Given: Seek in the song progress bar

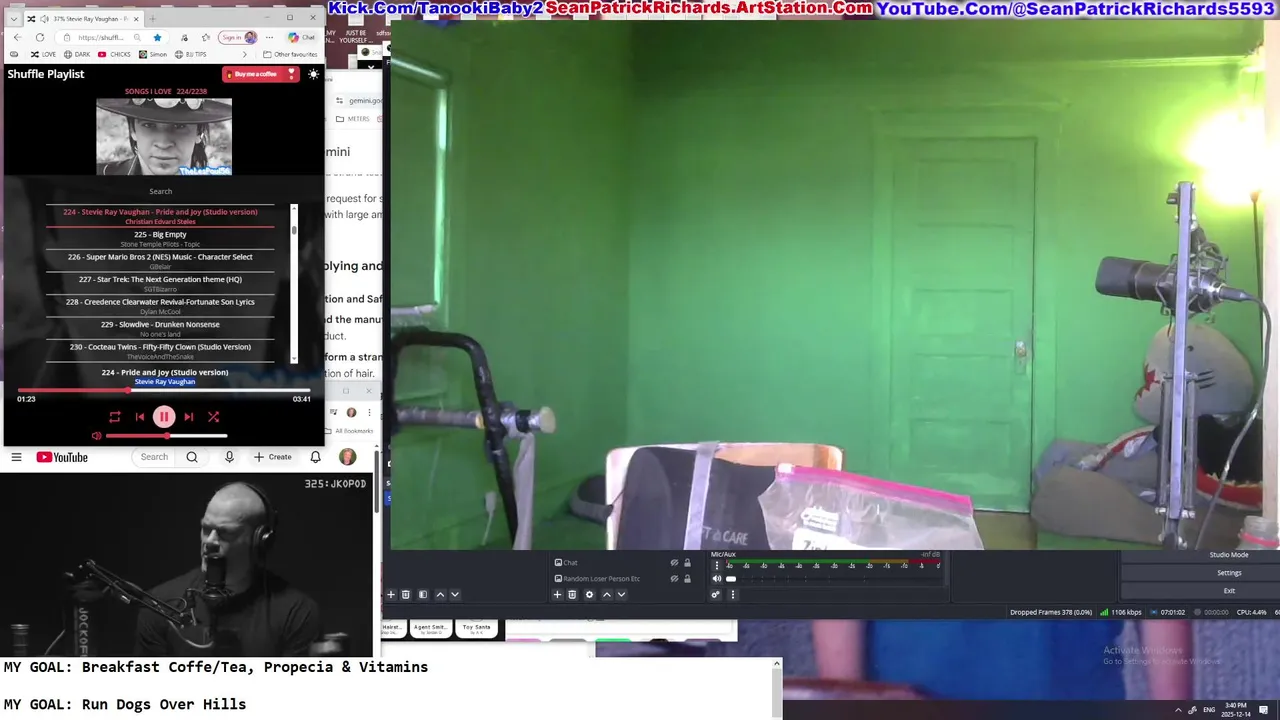Looking at the screenshot, I should pos(164,390).
